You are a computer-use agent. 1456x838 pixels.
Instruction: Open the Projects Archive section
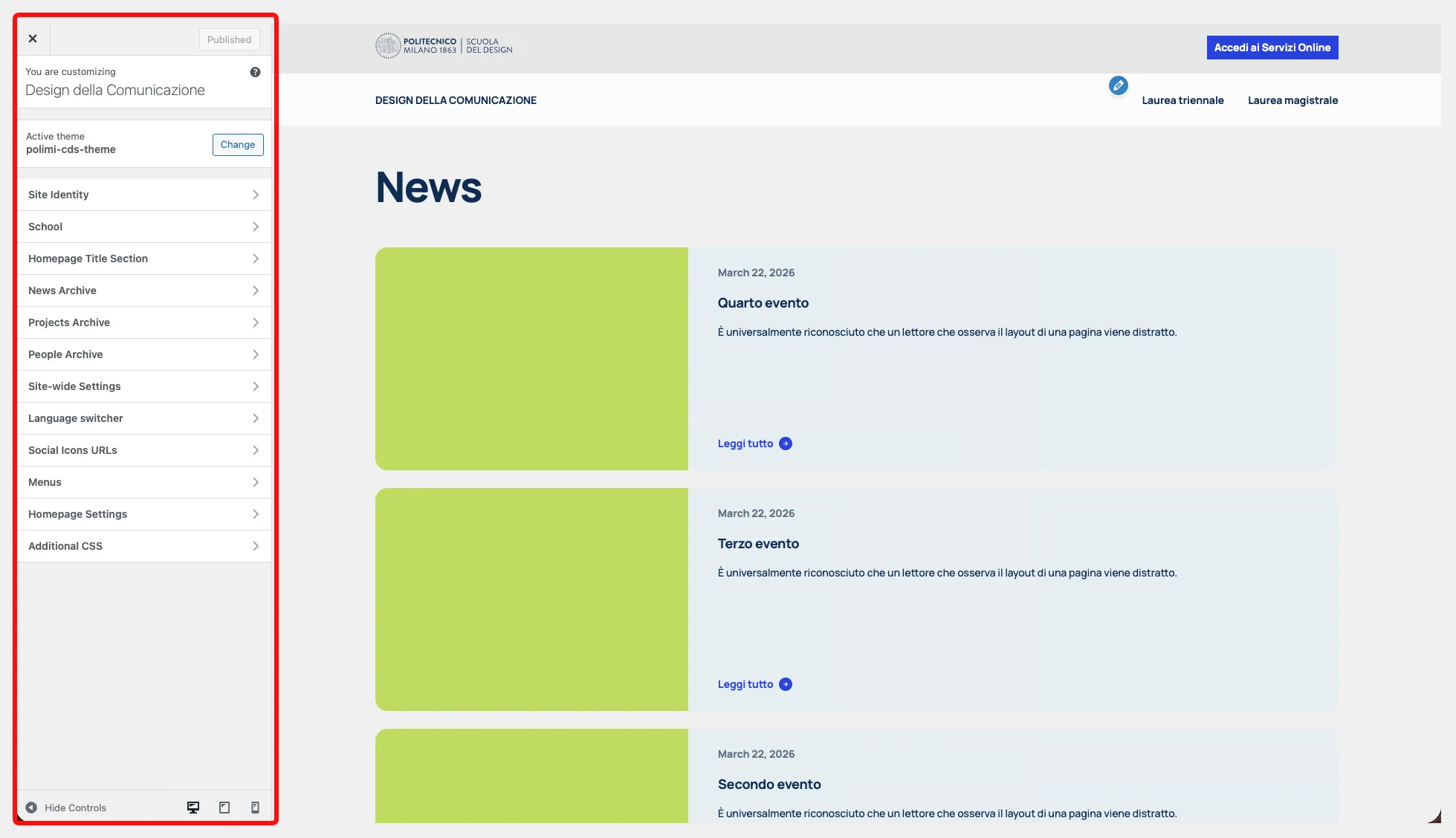[144, 322]
